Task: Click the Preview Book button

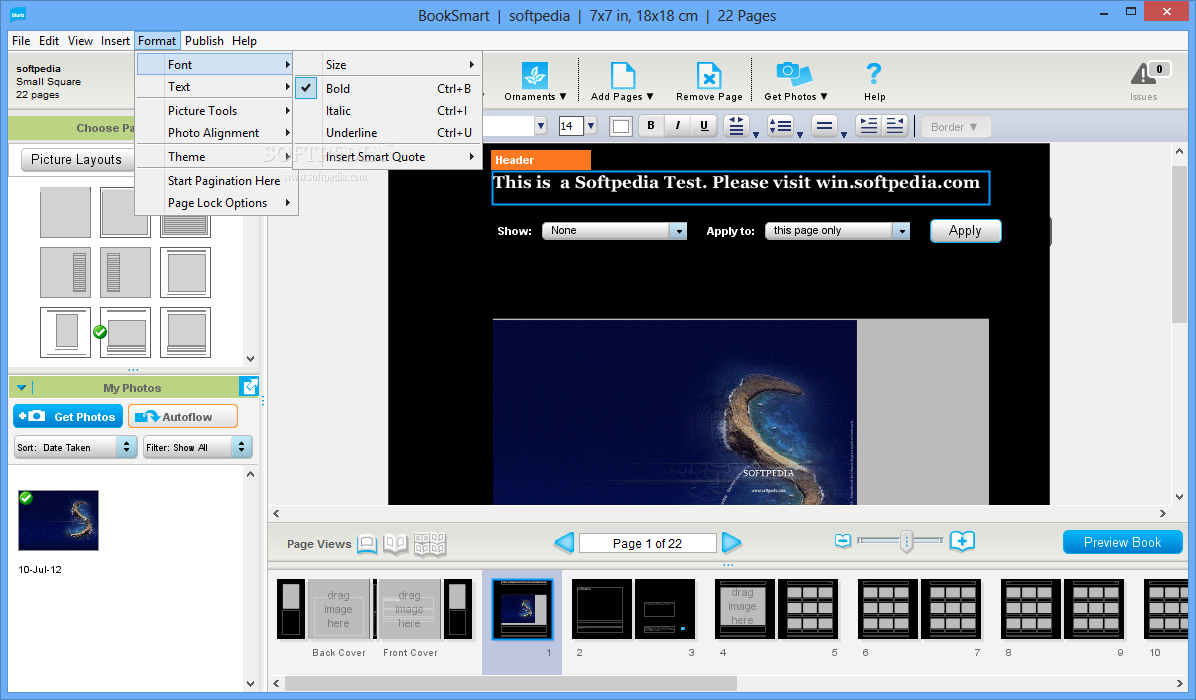Action: (x=1122, y=542)
